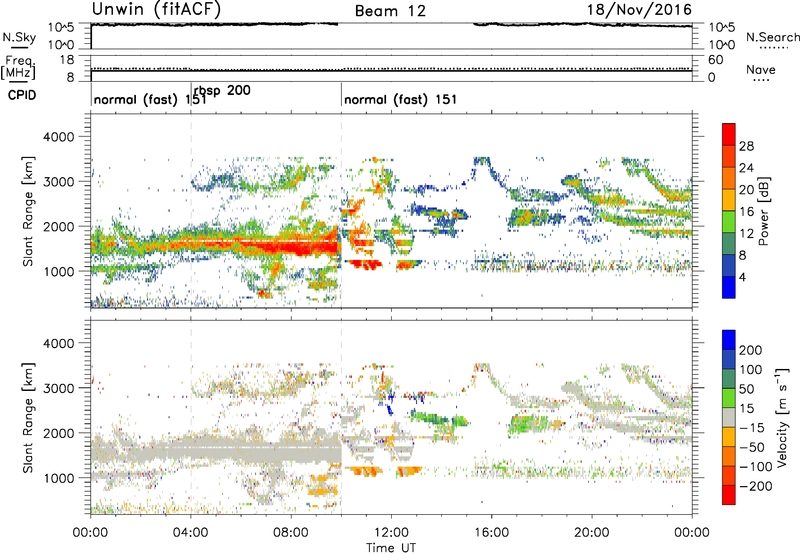The width and height of the screenshot is (800, 554).
Task: Click the 'Unwin (fitACF)' title text
Action: click(x=156, y=10)
